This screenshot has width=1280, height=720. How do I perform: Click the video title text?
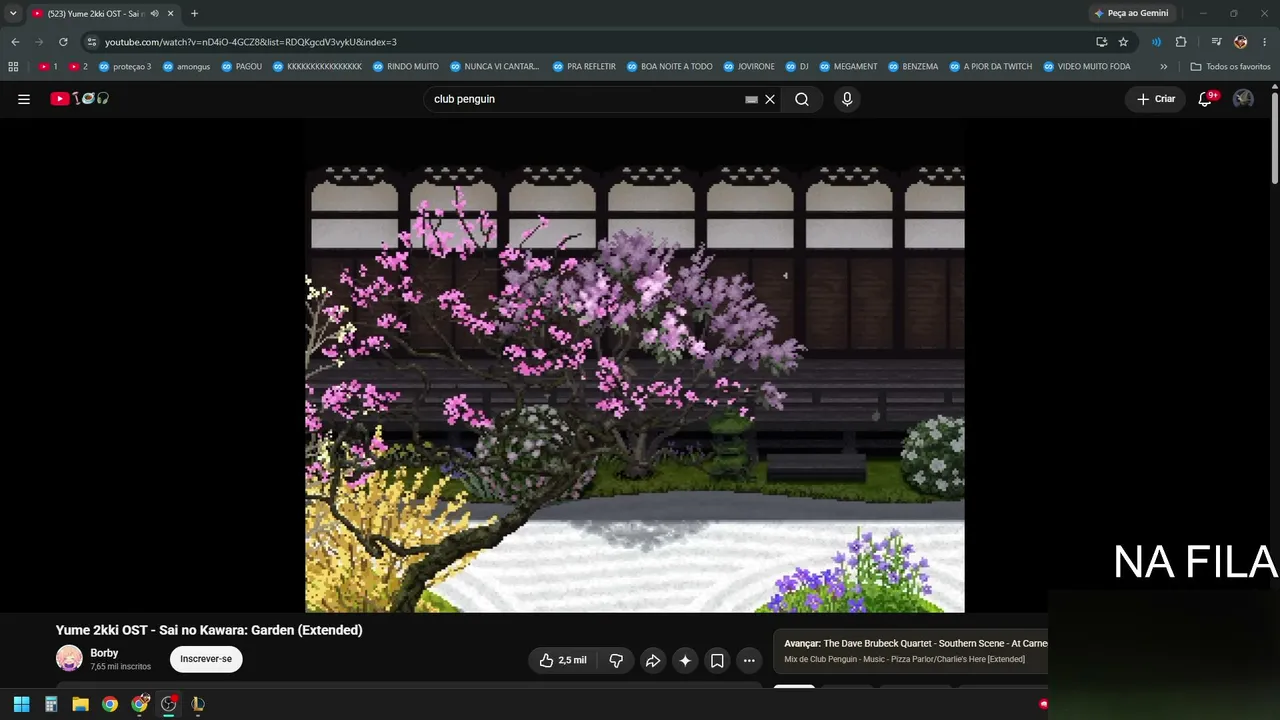pos(209,630)
